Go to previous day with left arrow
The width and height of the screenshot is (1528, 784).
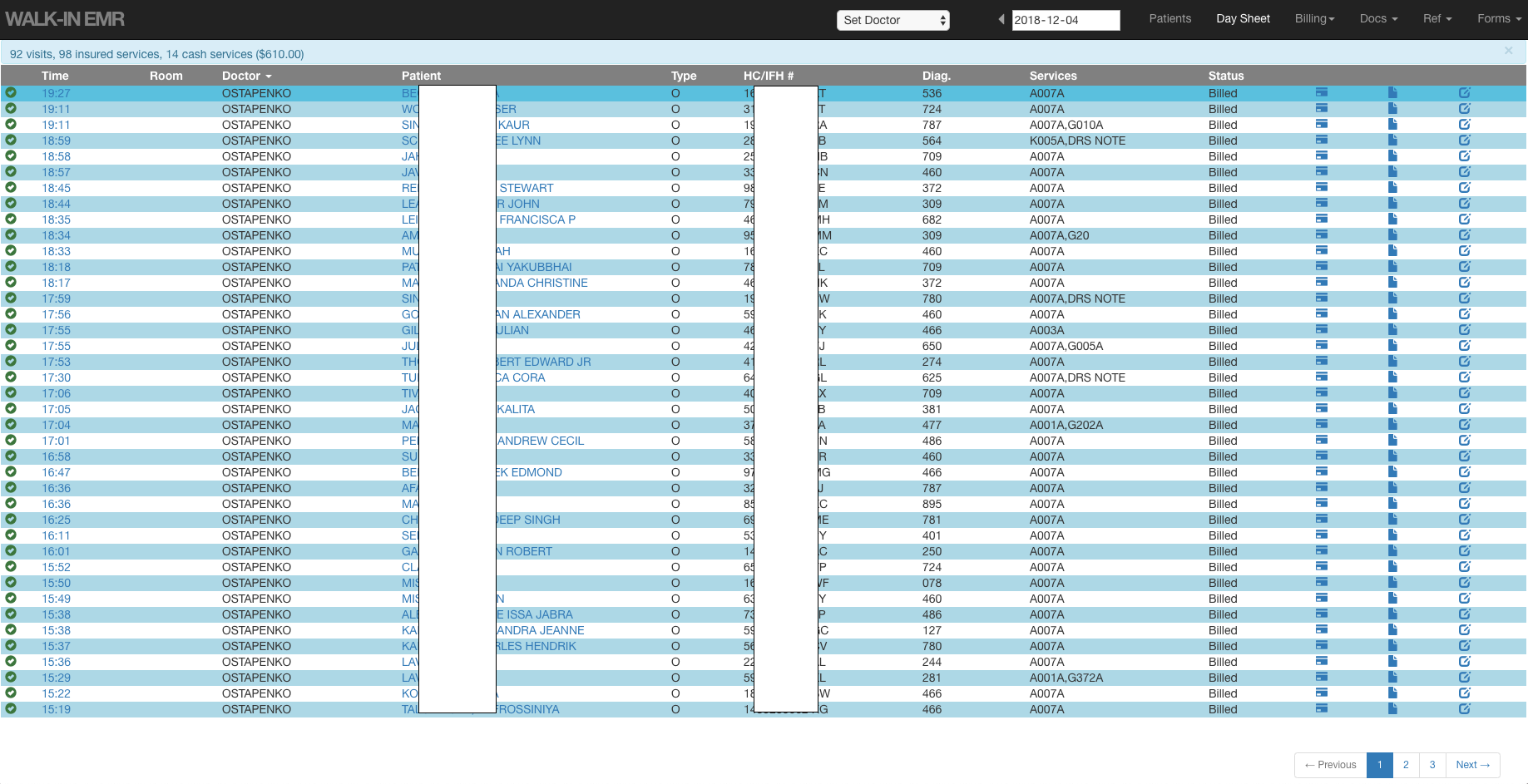tap(1001, 19)
